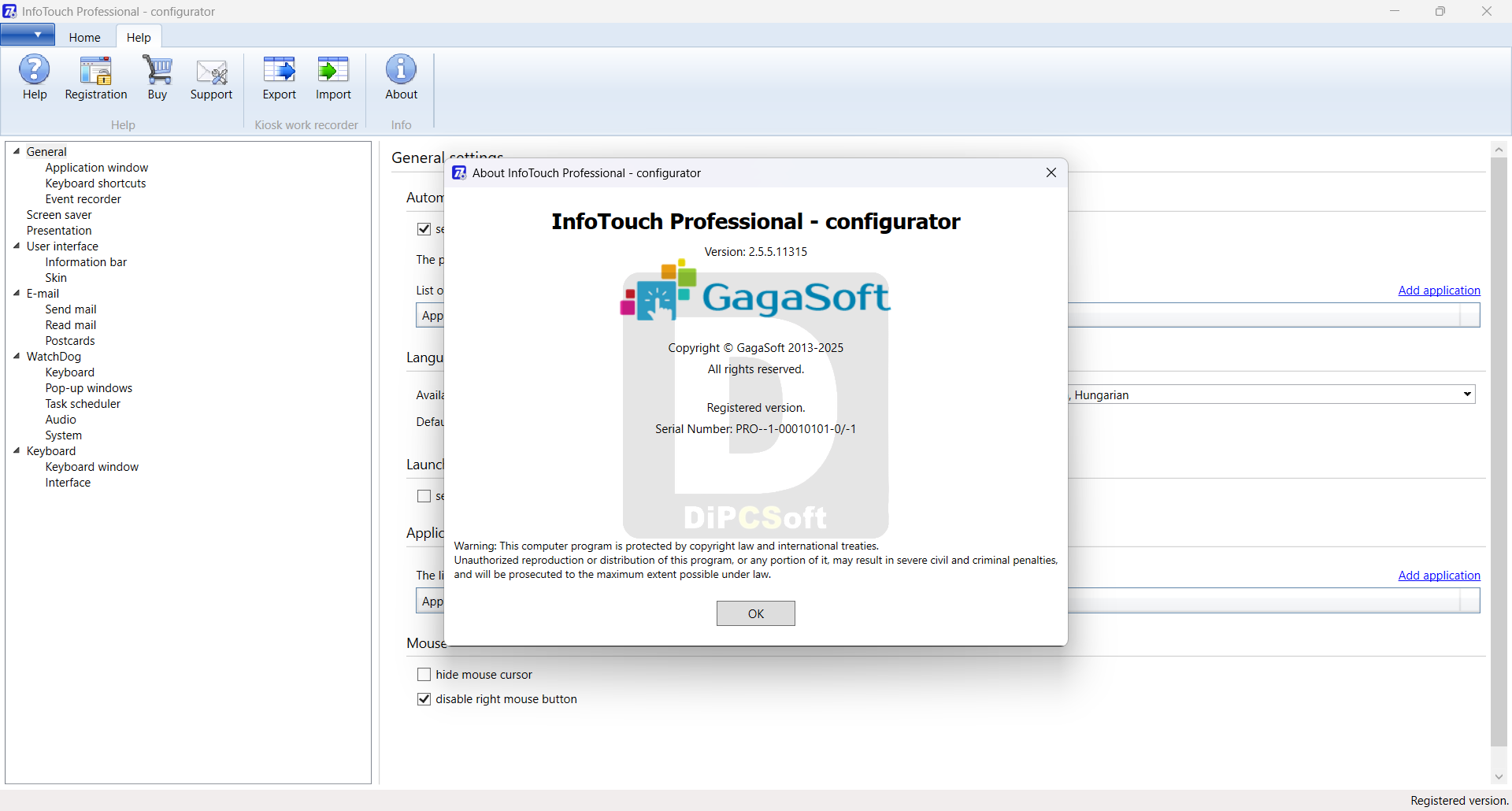The image size is (1512, 811).
Task: Click the upper Add application link
Action: pos(1439,291)
